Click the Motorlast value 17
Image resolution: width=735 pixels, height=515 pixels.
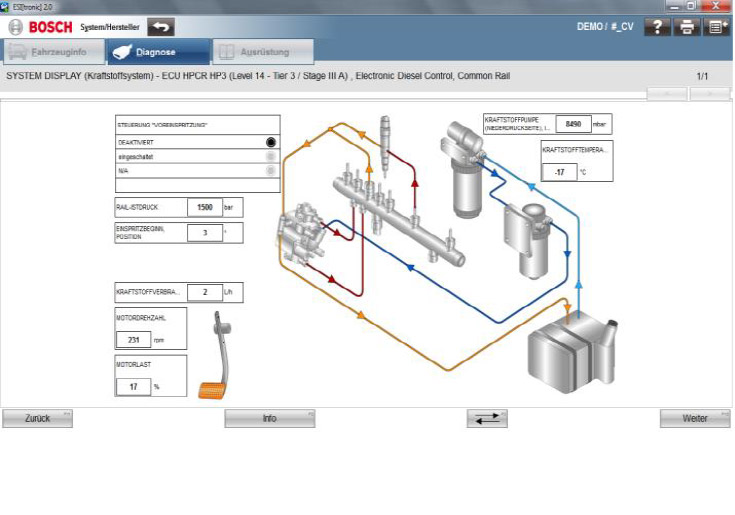134,387
